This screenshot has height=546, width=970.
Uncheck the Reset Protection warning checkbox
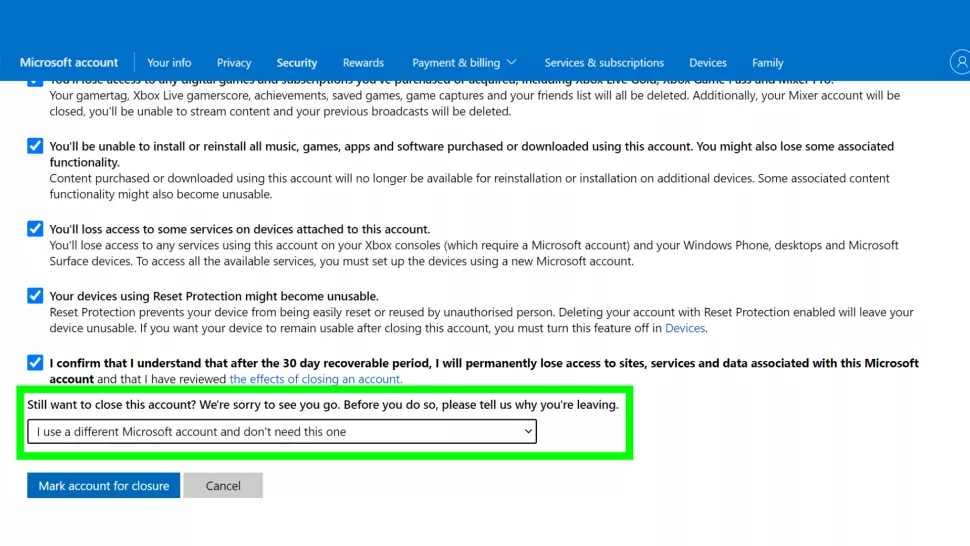click(35, 296)
